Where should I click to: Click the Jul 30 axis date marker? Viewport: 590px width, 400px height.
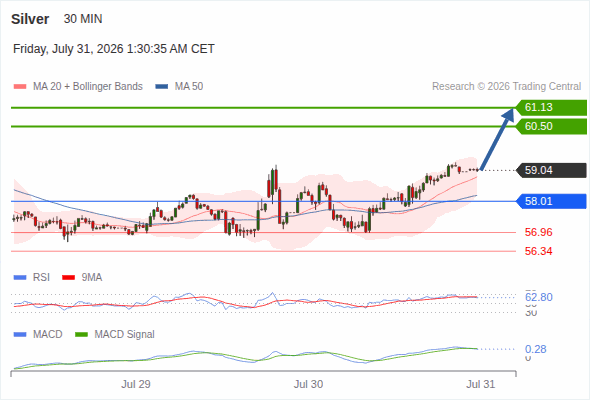(x=308, y=384)
